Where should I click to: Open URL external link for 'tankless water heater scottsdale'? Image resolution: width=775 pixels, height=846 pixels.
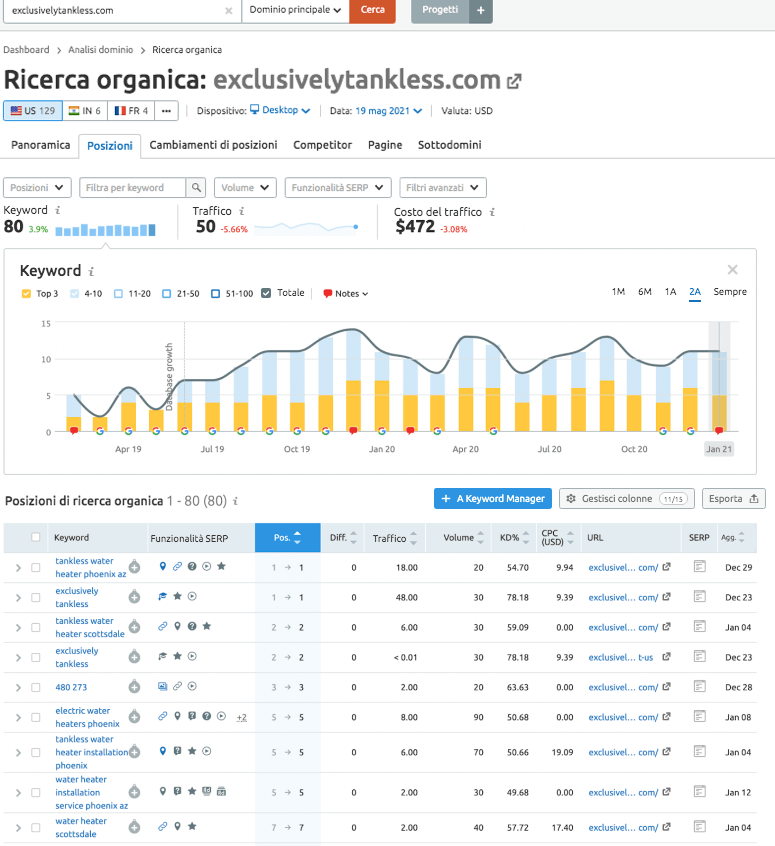point(667,626)
